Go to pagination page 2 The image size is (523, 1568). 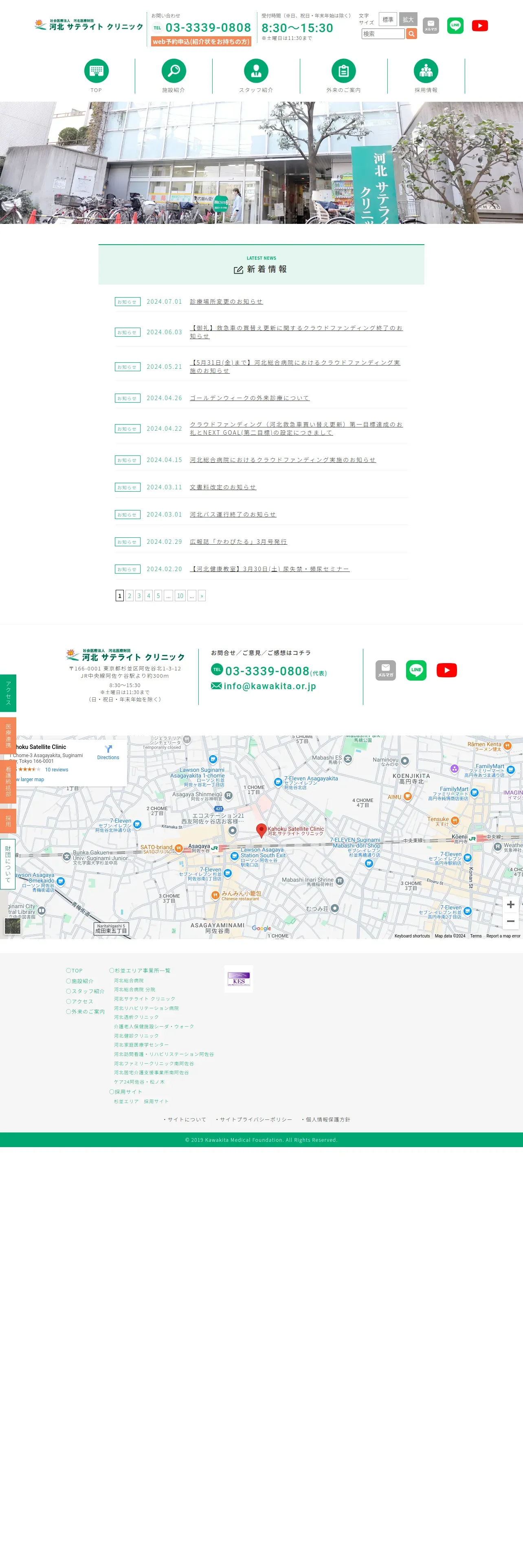(129, 596)
